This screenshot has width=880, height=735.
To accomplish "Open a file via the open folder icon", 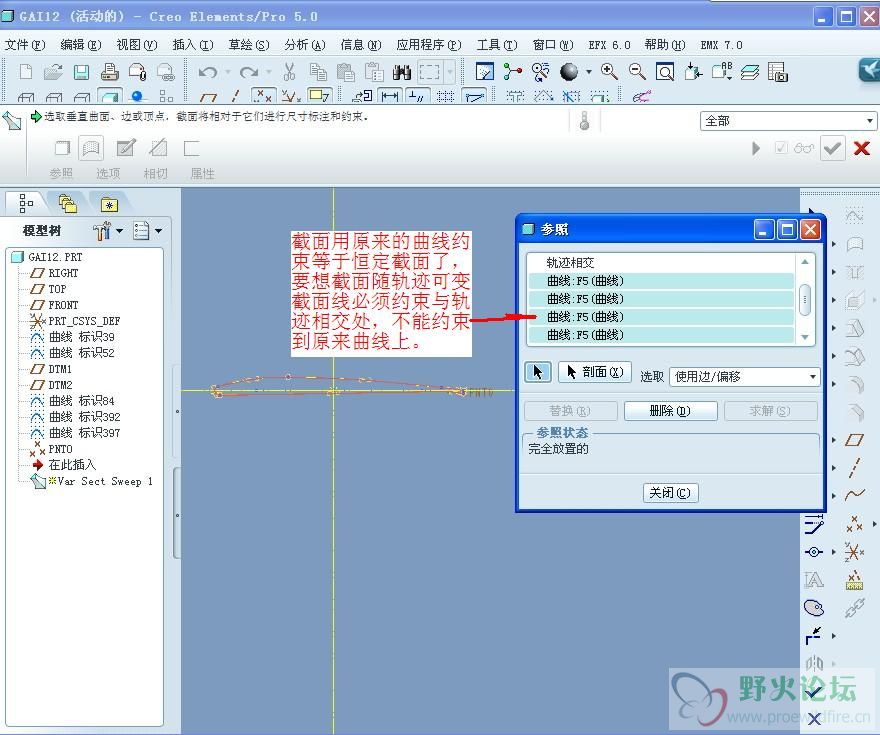I will click(x=53, y=72).
